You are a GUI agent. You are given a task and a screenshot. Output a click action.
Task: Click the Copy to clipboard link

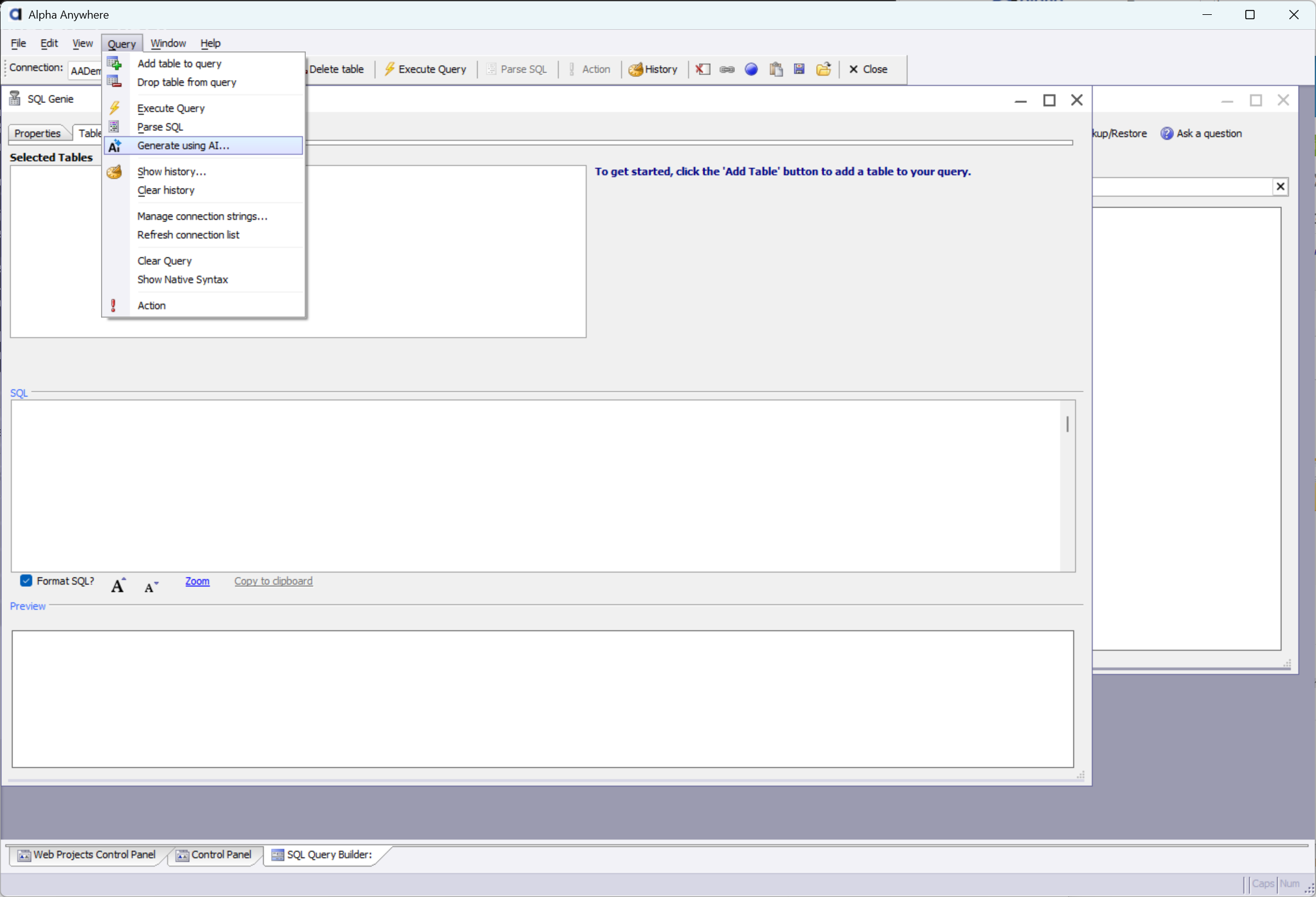pyautogui.click(x=273, y=581)
